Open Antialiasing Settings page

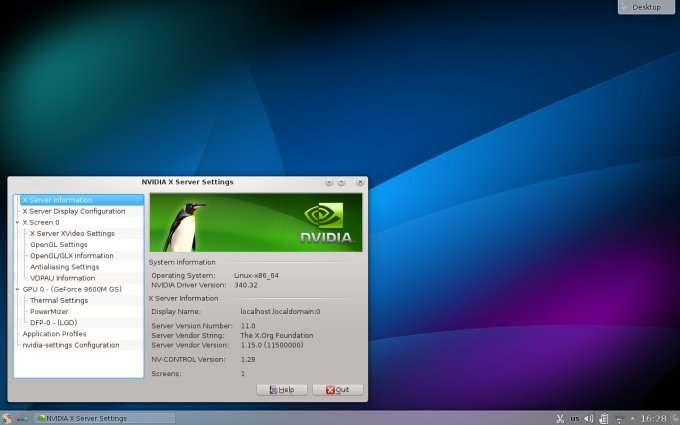tap(65, 267)
